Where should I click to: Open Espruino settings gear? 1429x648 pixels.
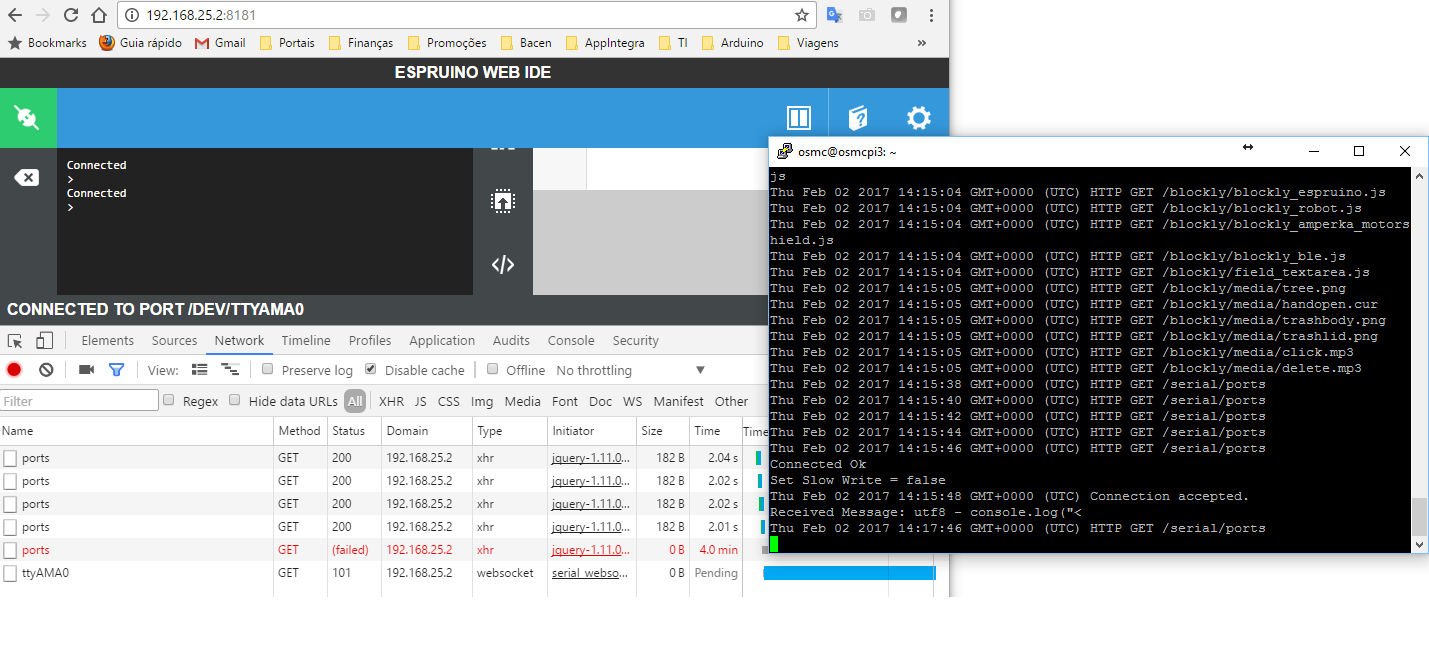pos(919,118)
